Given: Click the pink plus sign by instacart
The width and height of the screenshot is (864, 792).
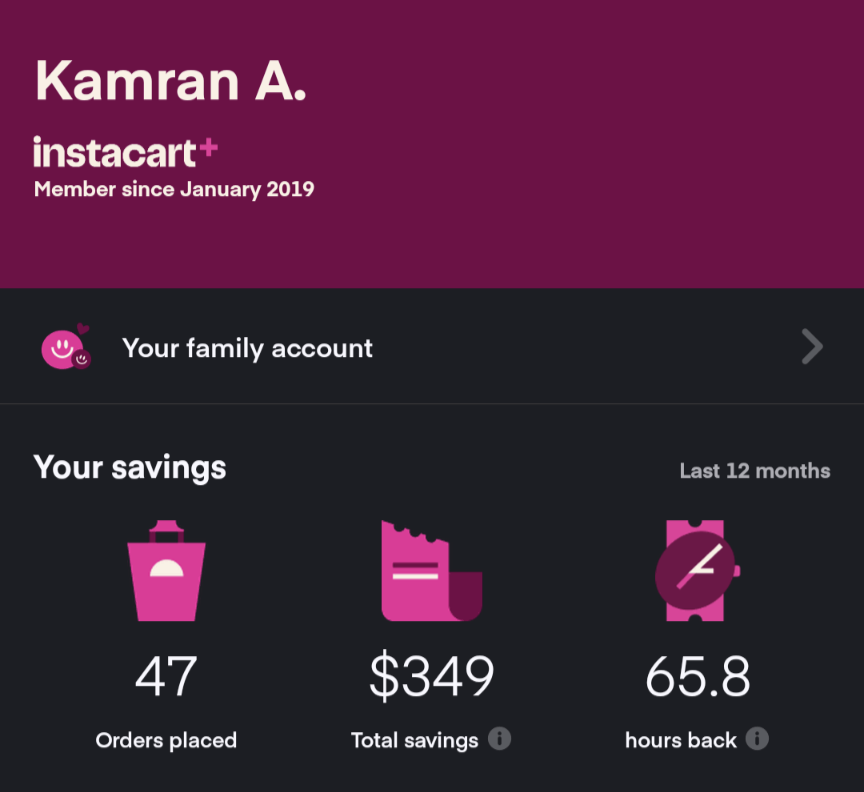Looking at the screenshot, I should pyautogui.click(x=208, y=148).
